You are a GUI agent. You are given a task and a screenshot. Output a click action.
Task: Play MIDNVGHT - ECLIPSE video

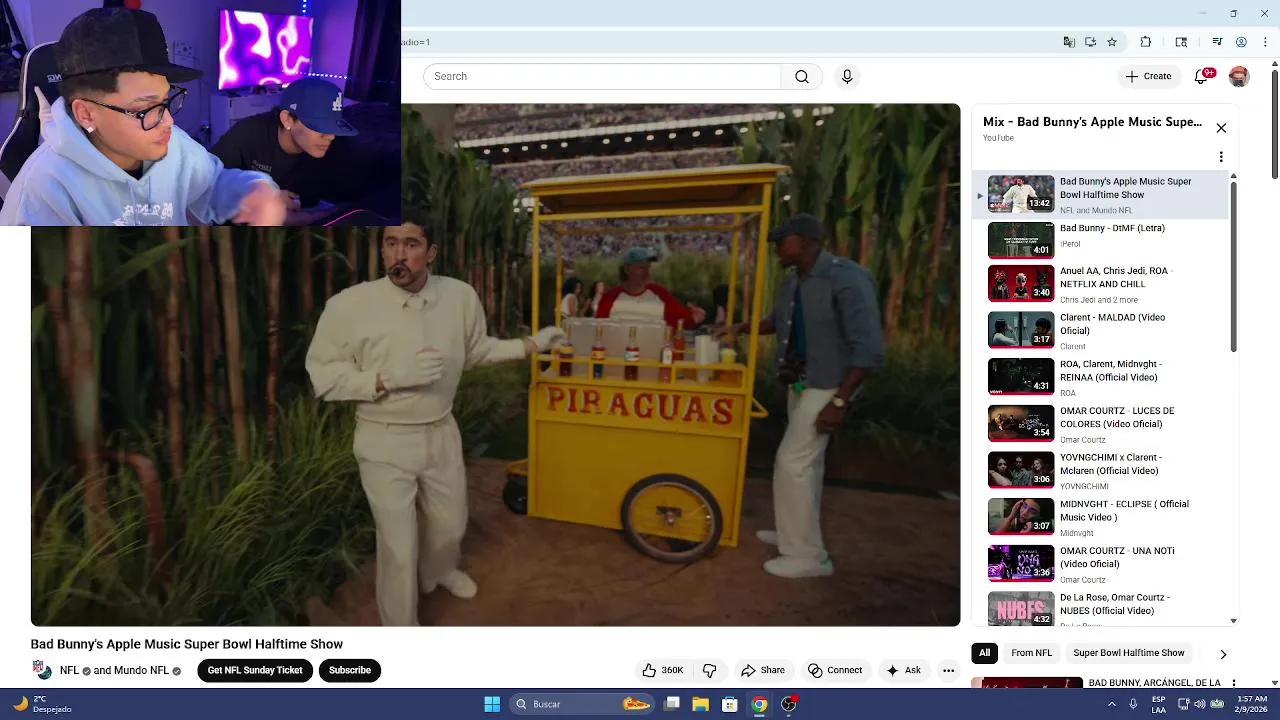tap(1100, 517)
